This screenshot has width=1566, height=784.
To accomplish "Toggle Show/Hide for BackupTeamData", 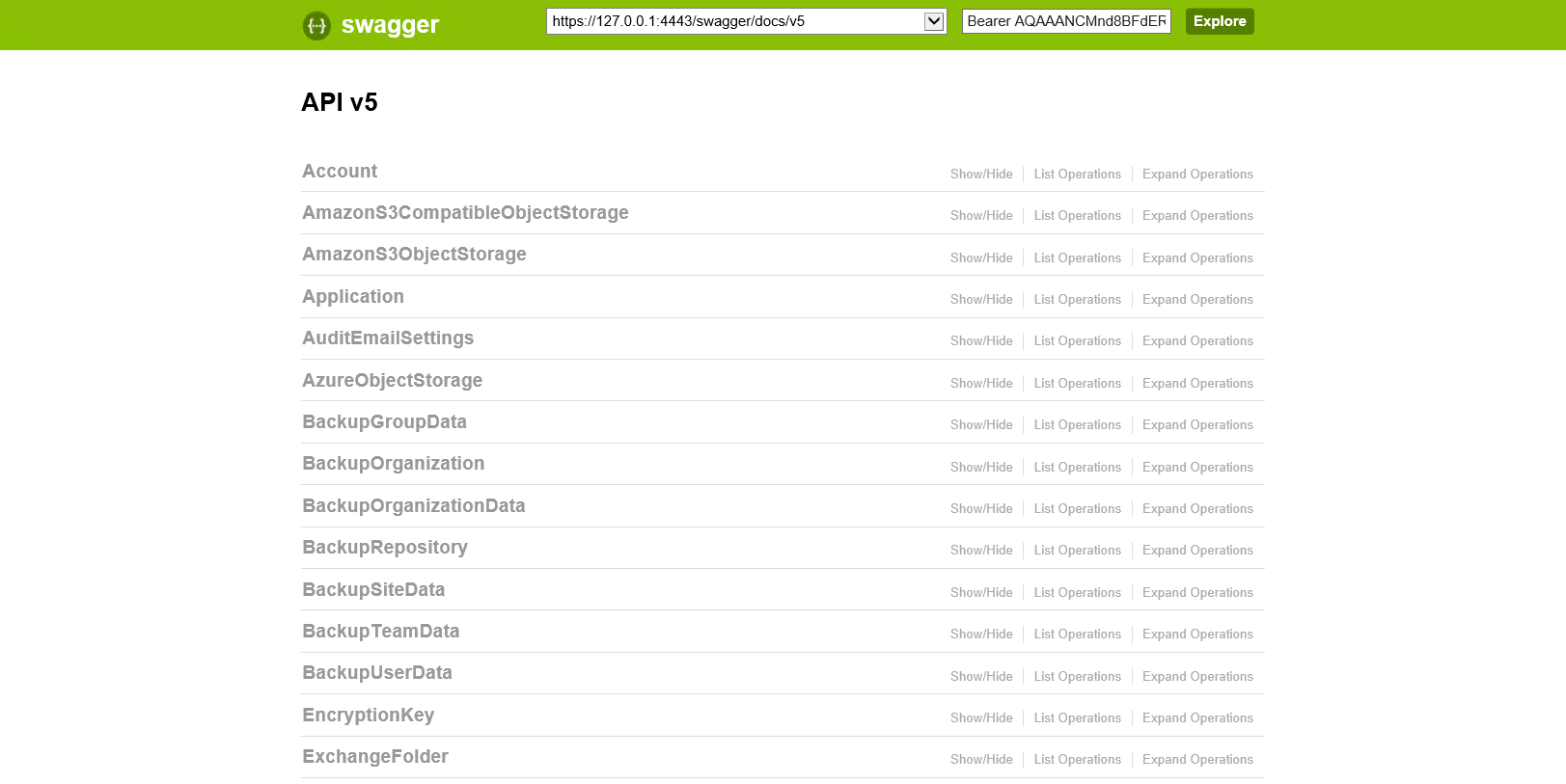I will (x=981, y=635).
